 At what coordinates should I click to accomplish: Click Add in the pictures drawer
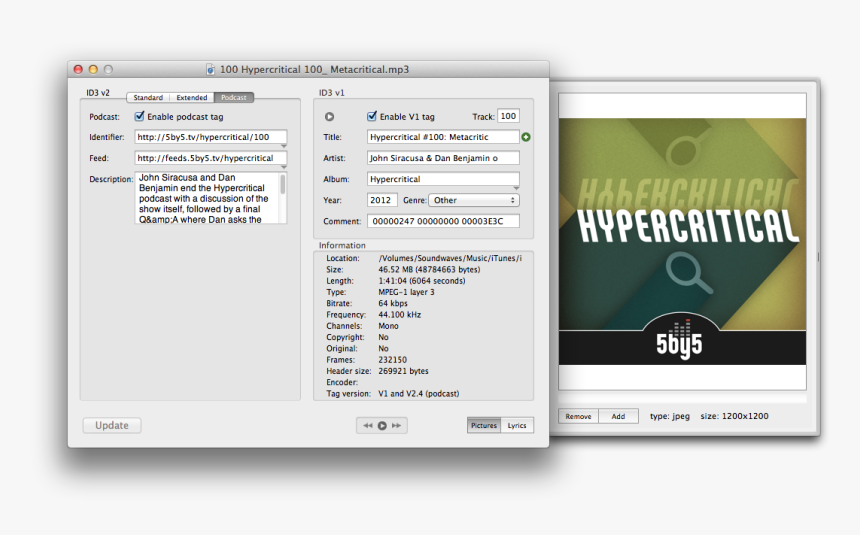click(x=619, y=416)
